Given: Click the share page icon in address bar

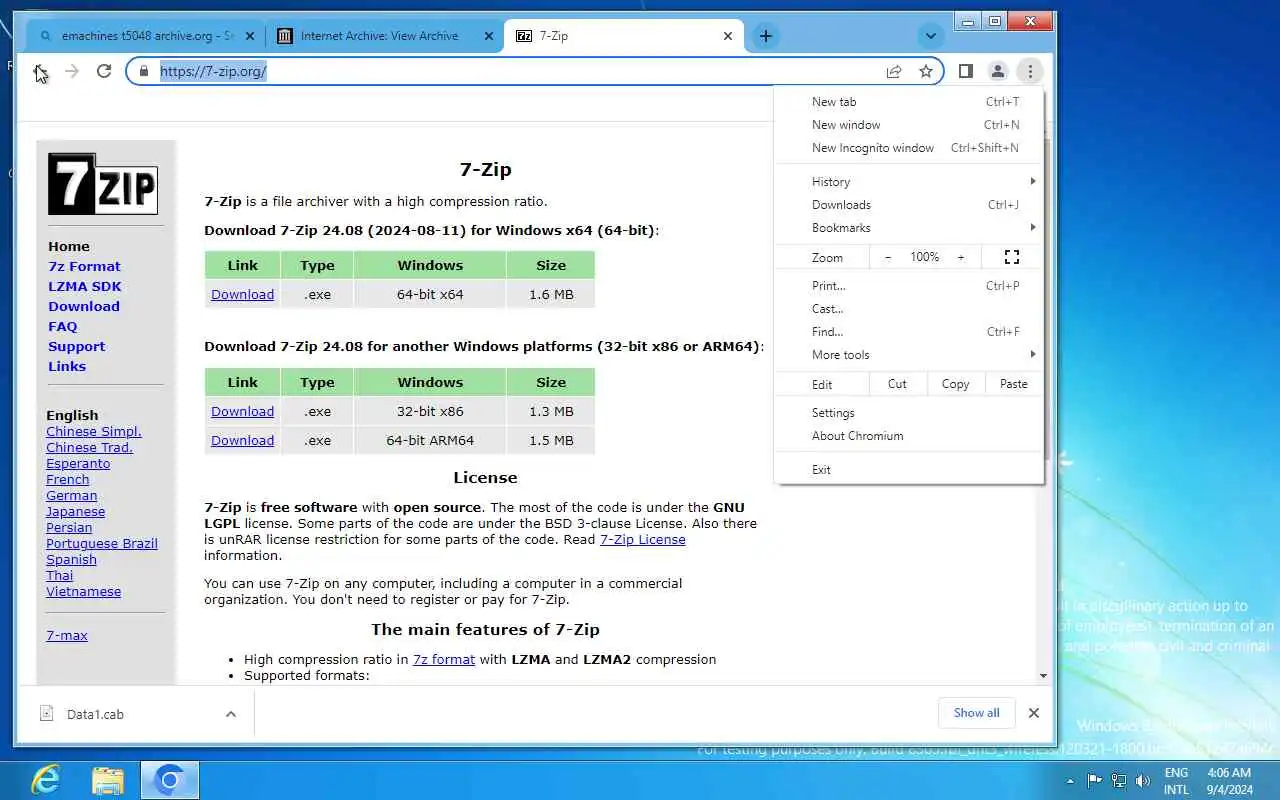Looking at the screenshot, I should pos(894,71).
